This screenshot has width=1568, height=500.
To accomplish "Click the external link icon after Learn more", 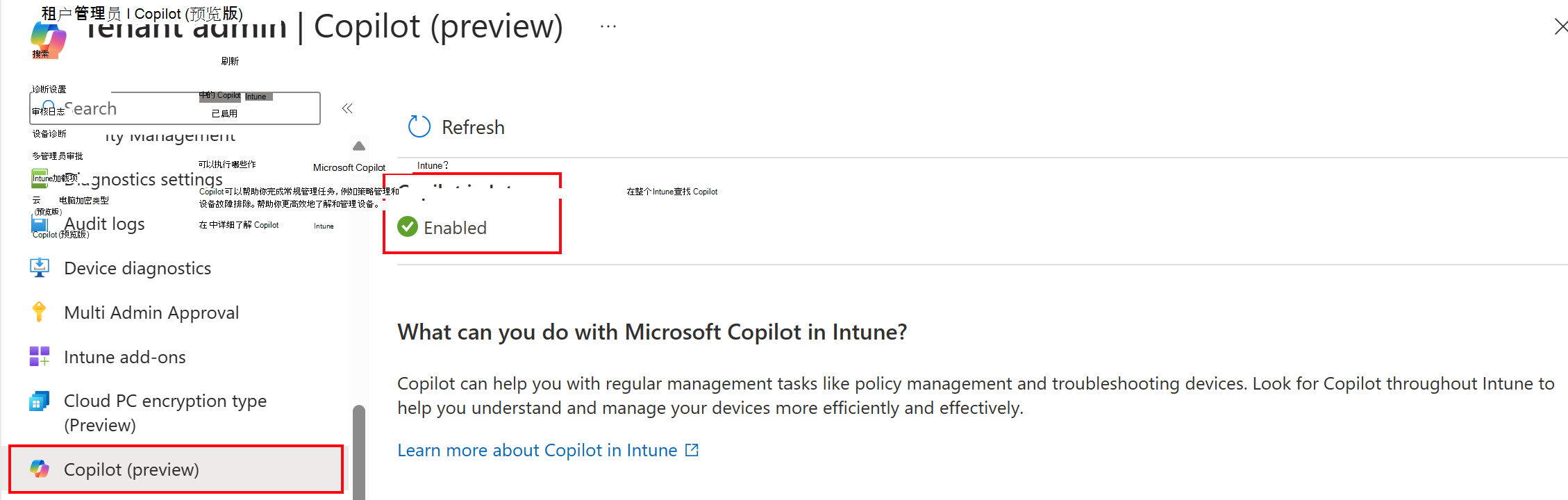I will click(692, 450).
